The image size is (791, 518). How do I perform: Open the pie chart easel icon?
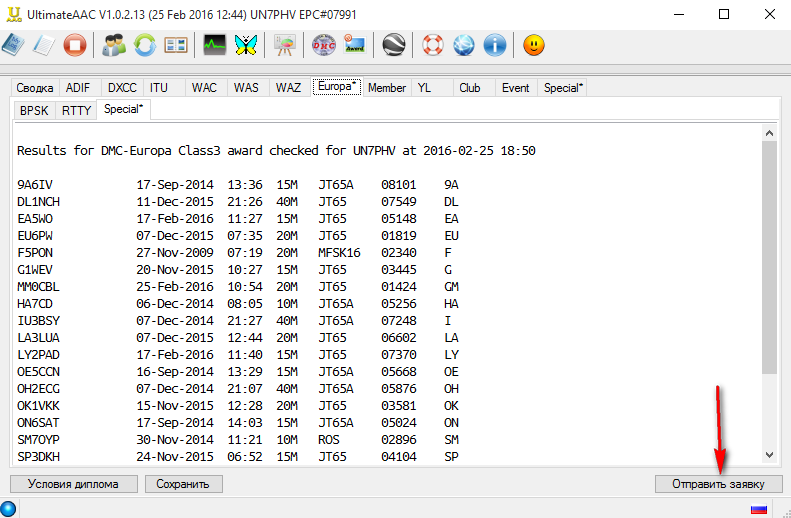pyautogui.click(x=285, y=45)
